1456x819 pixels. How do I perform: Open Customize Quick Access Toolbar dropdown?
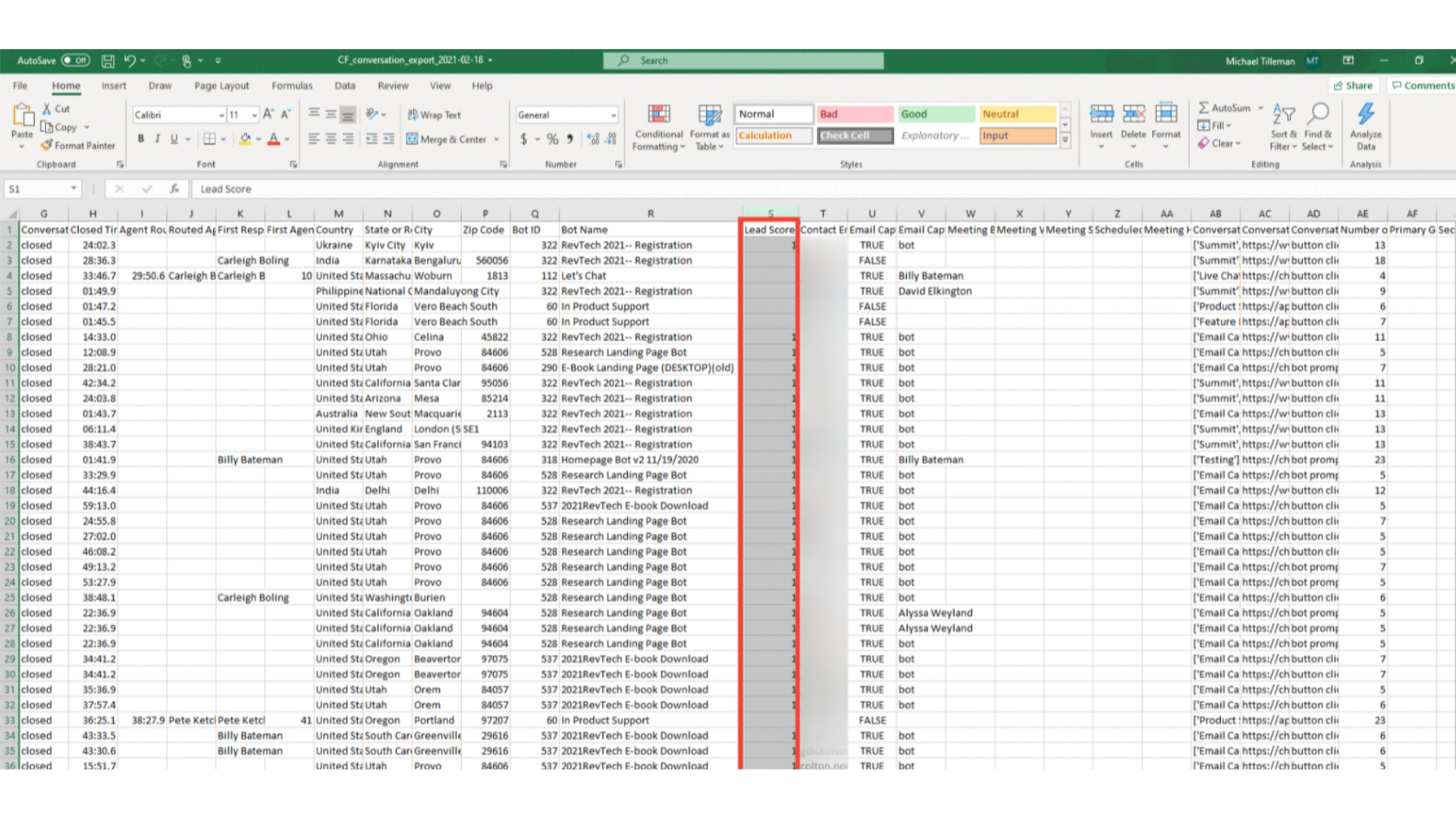pyautogui.click(x=218, y=61)
